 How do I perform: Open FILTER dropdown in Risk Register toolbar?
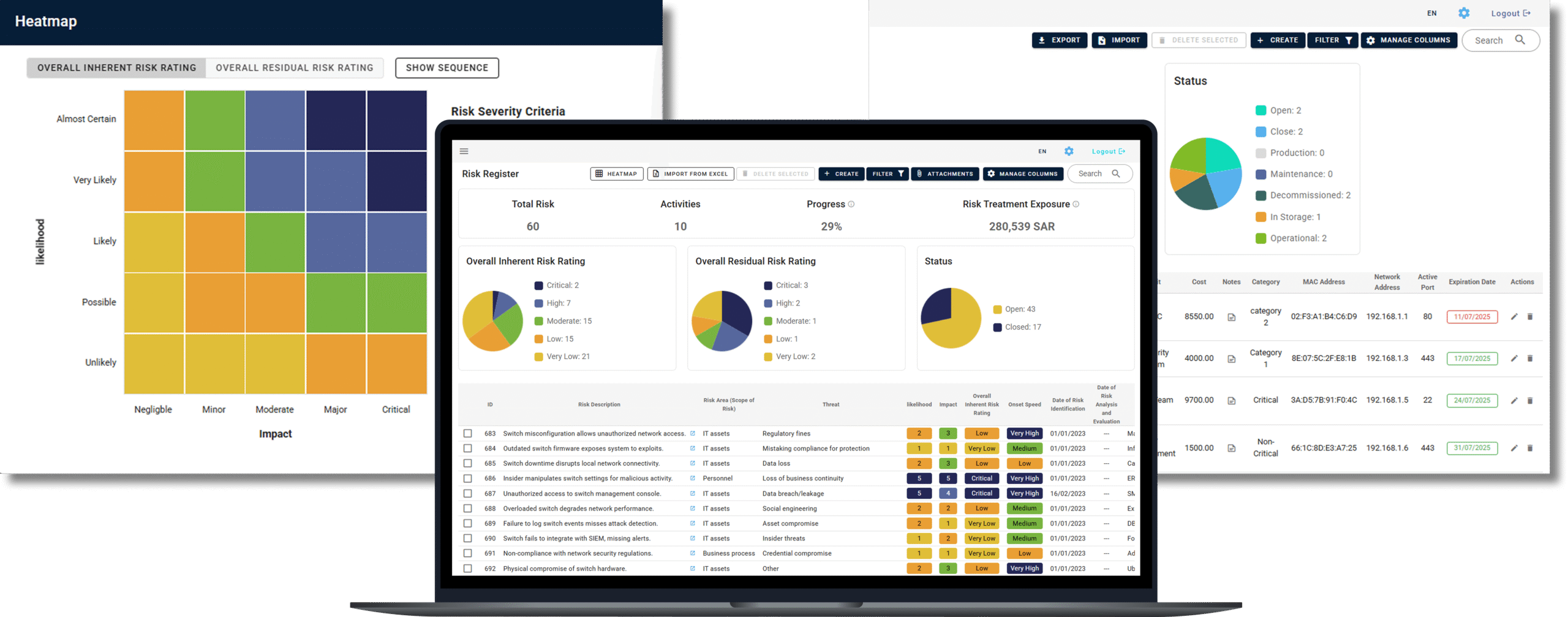coord(888,174)
